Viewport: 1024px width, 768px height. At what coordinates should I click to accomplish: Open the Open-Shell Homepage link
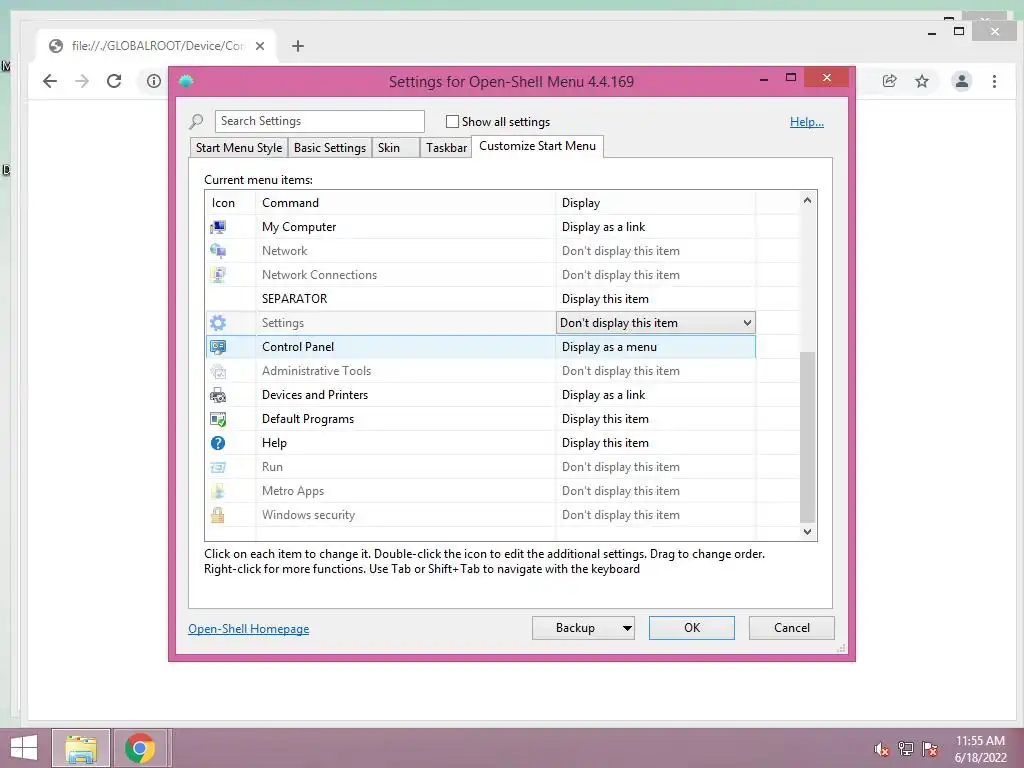[x=249, y=629]
